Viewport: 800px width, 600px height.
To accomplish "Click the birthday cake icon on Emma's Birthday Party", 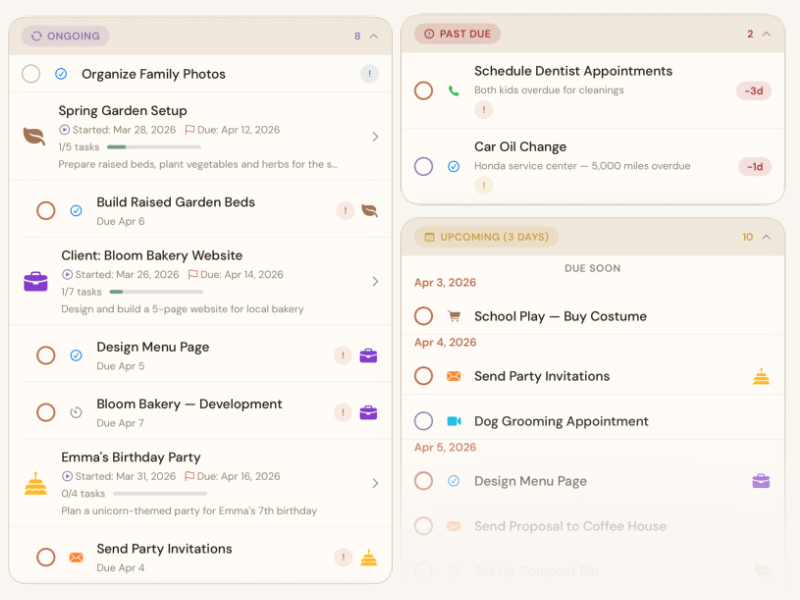I will pos(36,484).
